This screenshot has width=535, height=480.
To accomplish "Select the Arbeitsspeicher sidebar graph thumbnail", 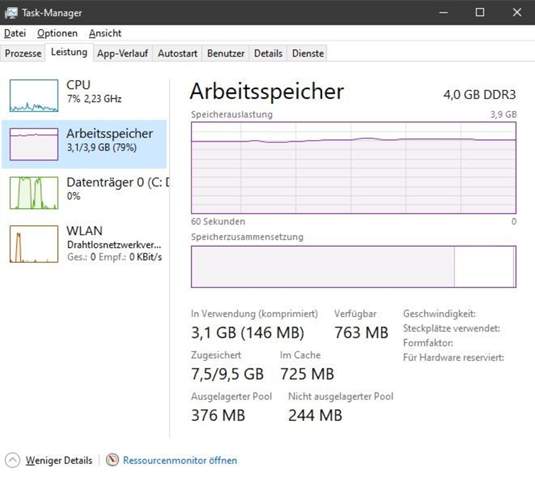I will [x=34, y=144].
